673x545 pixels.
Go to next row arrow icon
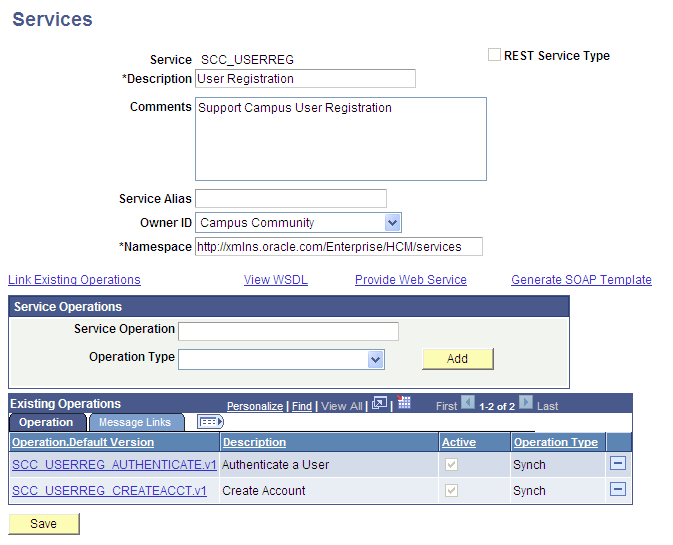pyautogui.click(x=526, y=403)
